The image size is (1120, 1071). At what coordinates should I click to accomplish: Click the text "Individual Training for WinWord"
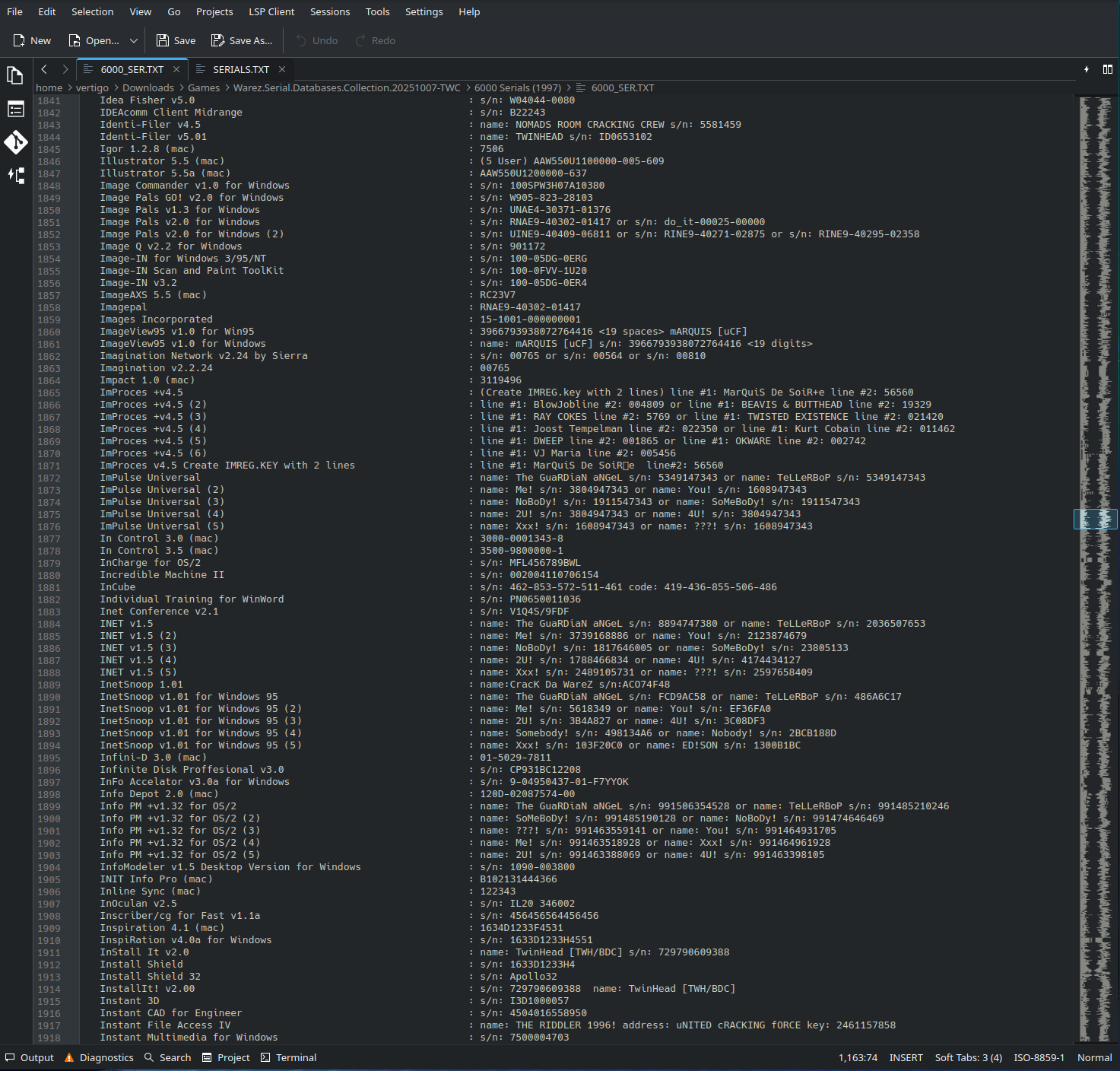[192, 599]
